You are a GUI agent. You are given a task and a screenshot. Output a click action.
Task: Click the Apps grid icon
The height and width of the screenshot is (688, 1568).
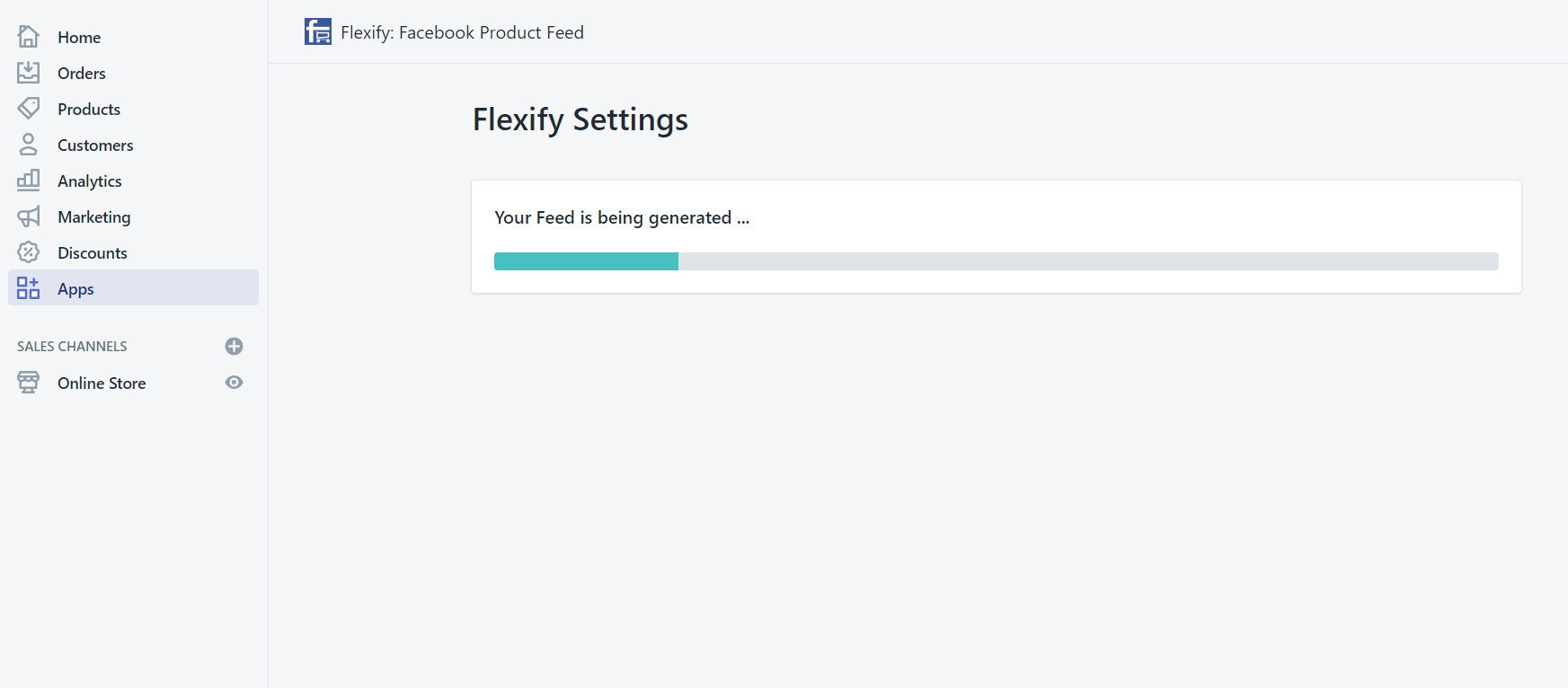tap(28, 287)
